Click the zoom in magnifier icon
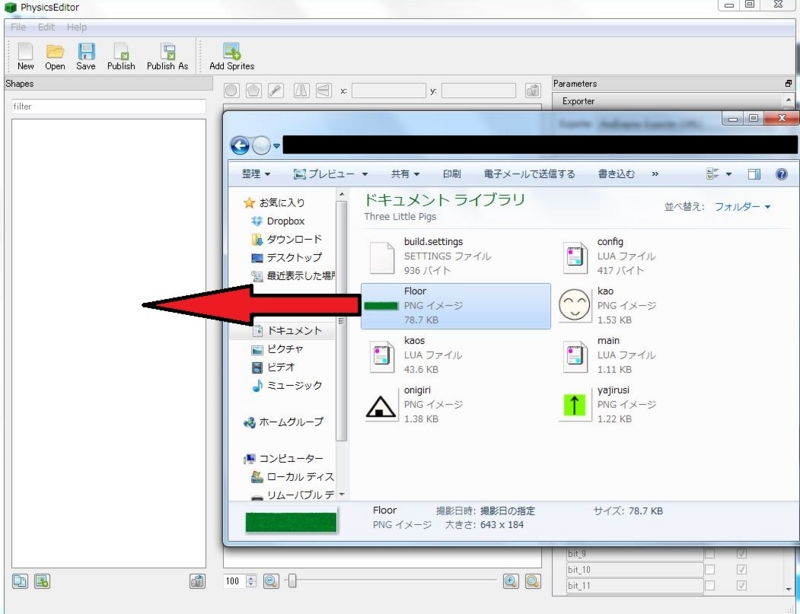This screenshot has width=800, height=614. point(511,581)
